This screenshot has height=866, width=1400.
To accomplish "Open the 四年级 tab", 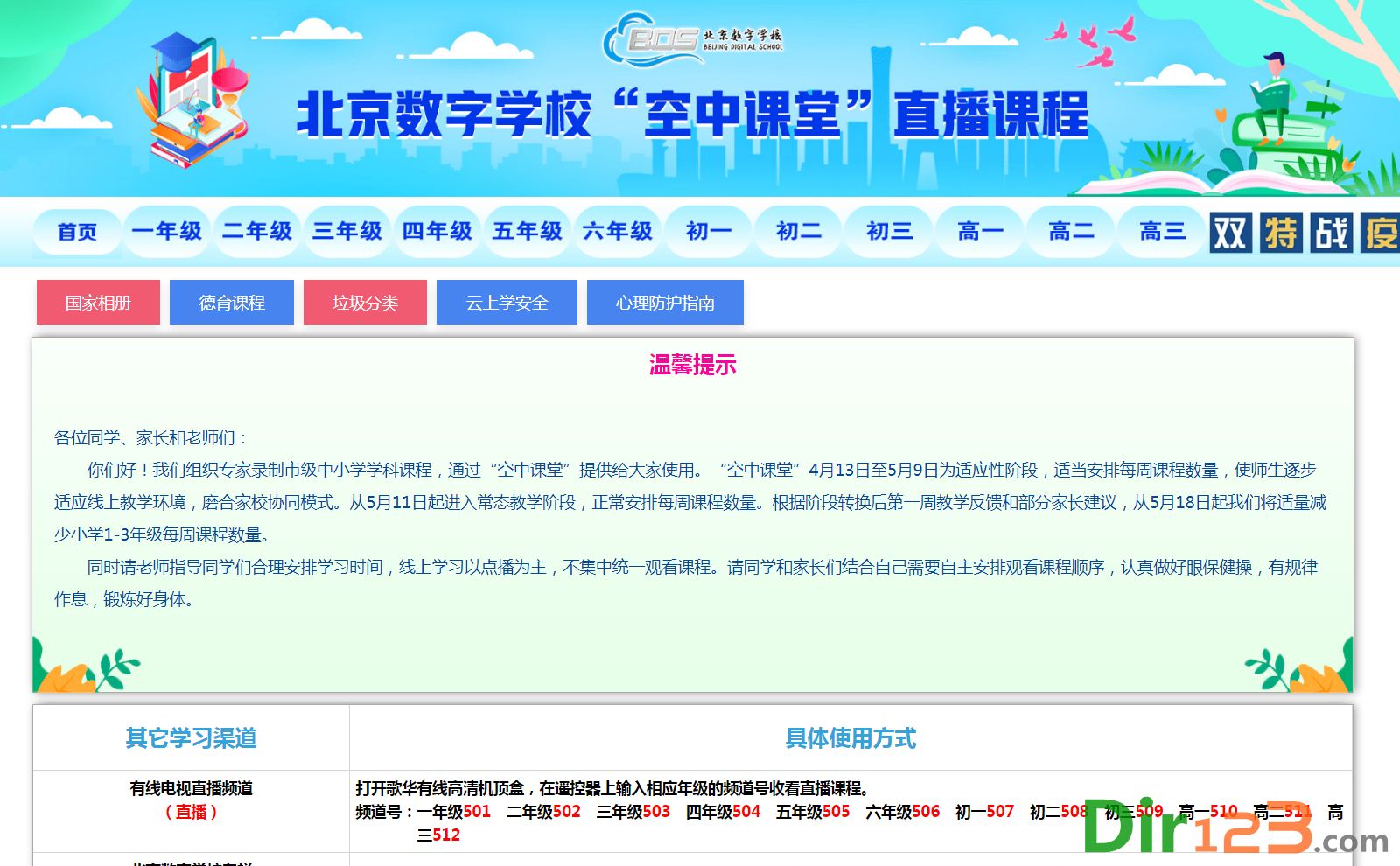I will point(437,231).
